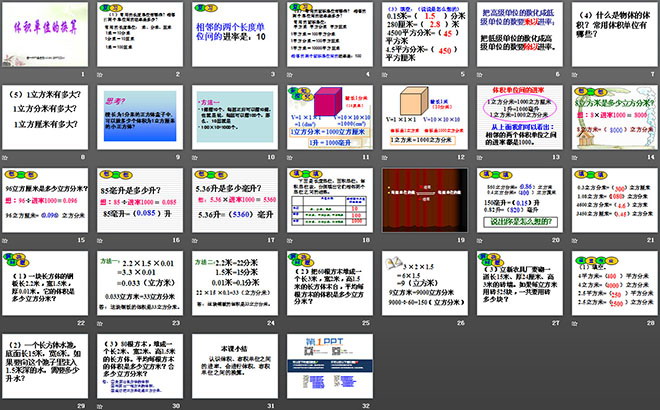Viewport: 660px width, 410px height.
Task: Click the animation star under slide 16
Action: [x=100, y=240]
